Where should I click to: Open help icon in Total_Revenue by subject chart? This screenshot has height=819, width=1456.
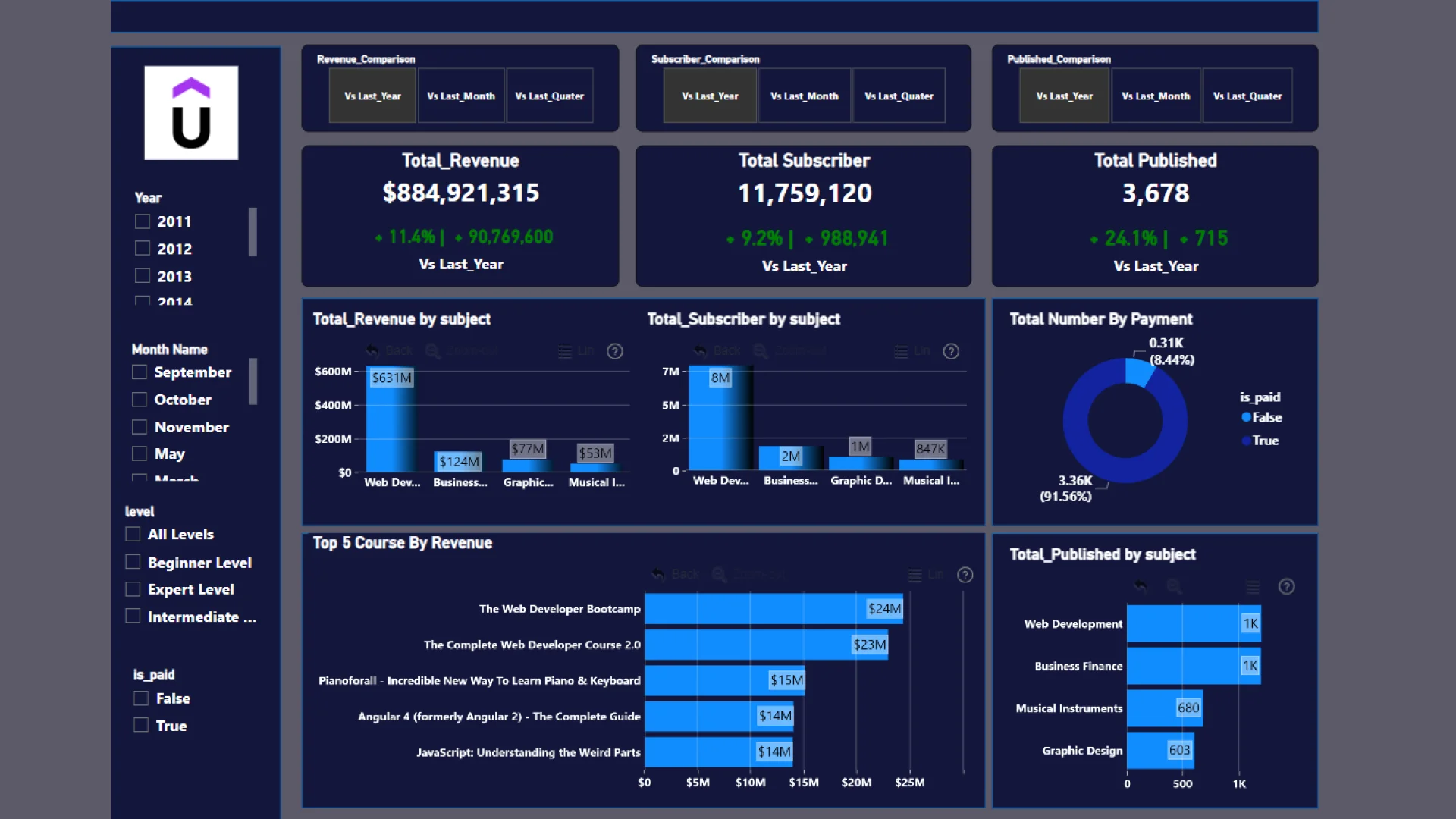pos(615,351)
